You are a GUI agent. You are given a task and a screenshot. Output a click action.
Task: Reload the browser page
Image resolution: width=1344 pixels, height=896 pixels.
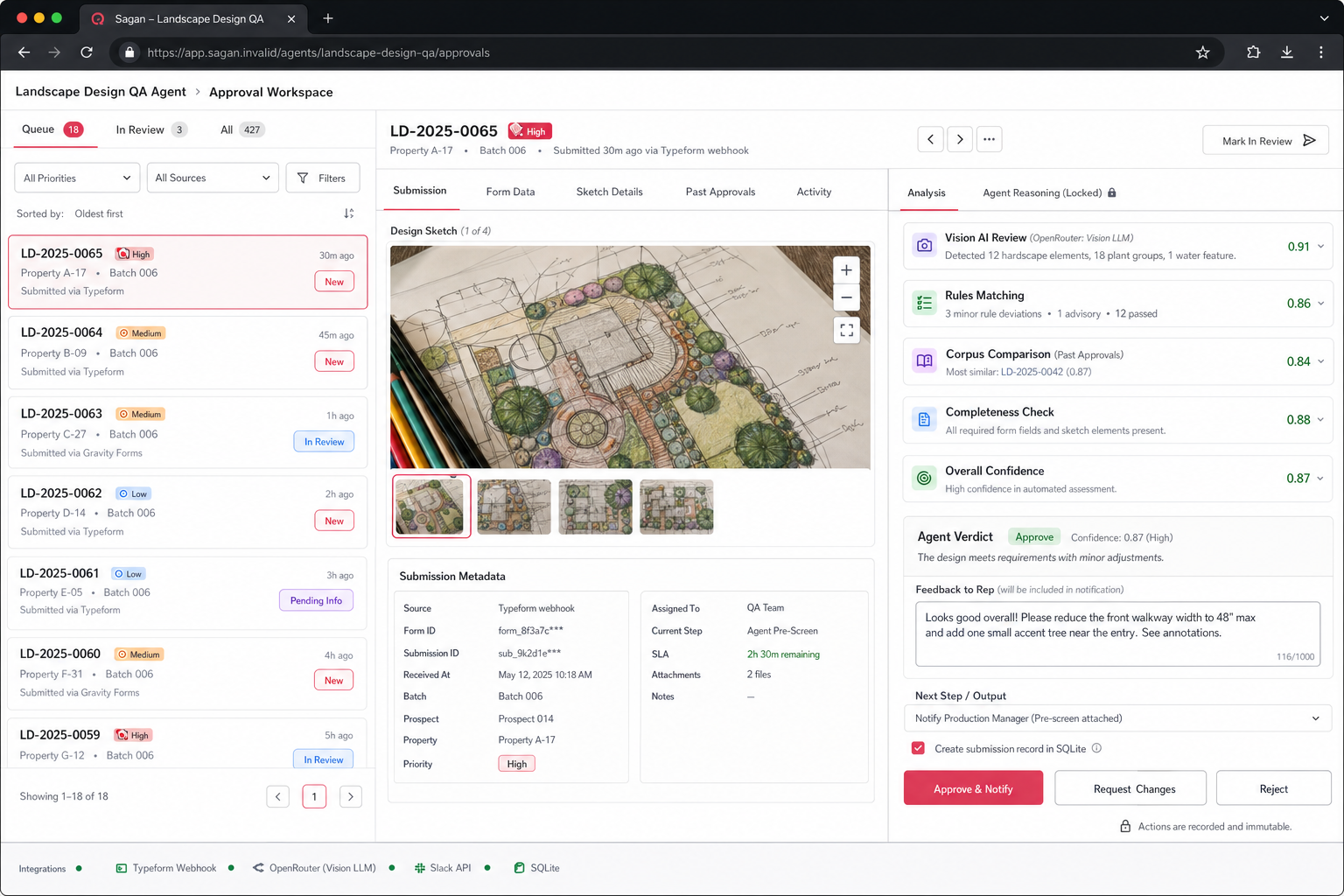pyautogui.click(x=87, y=52)
